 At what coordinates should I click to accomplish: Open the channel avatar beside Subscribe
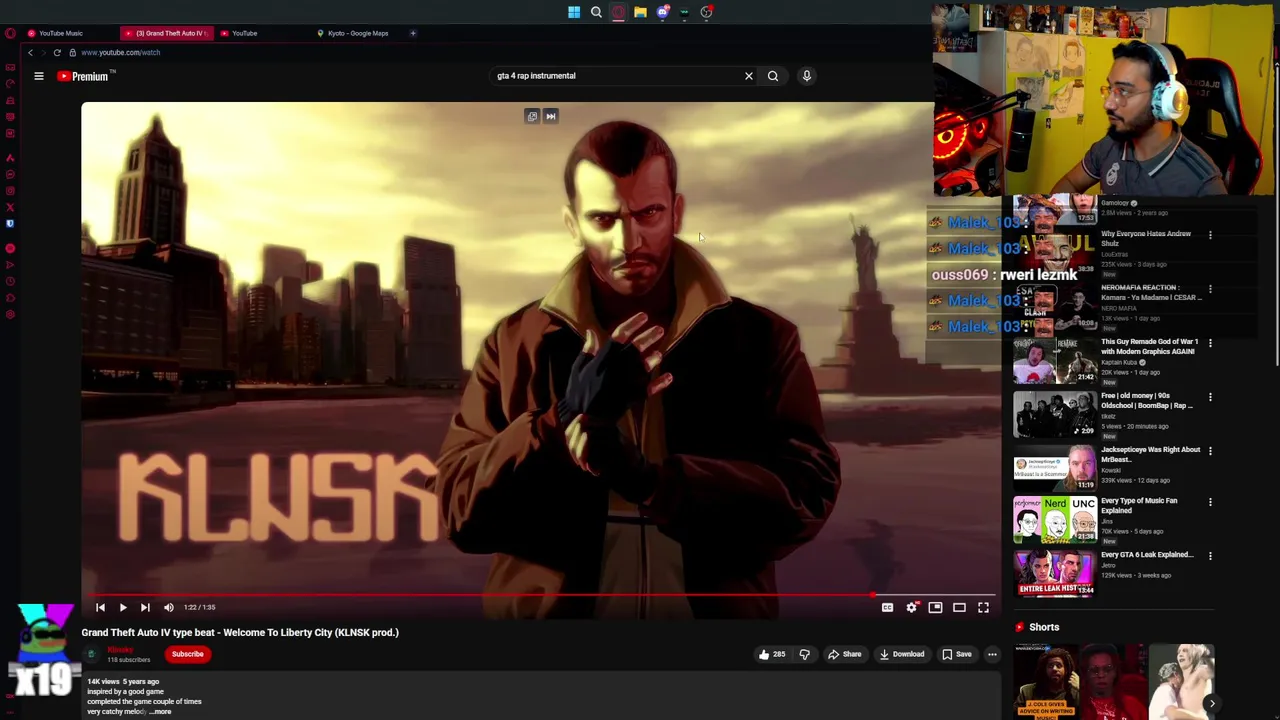tap(91, 655)
